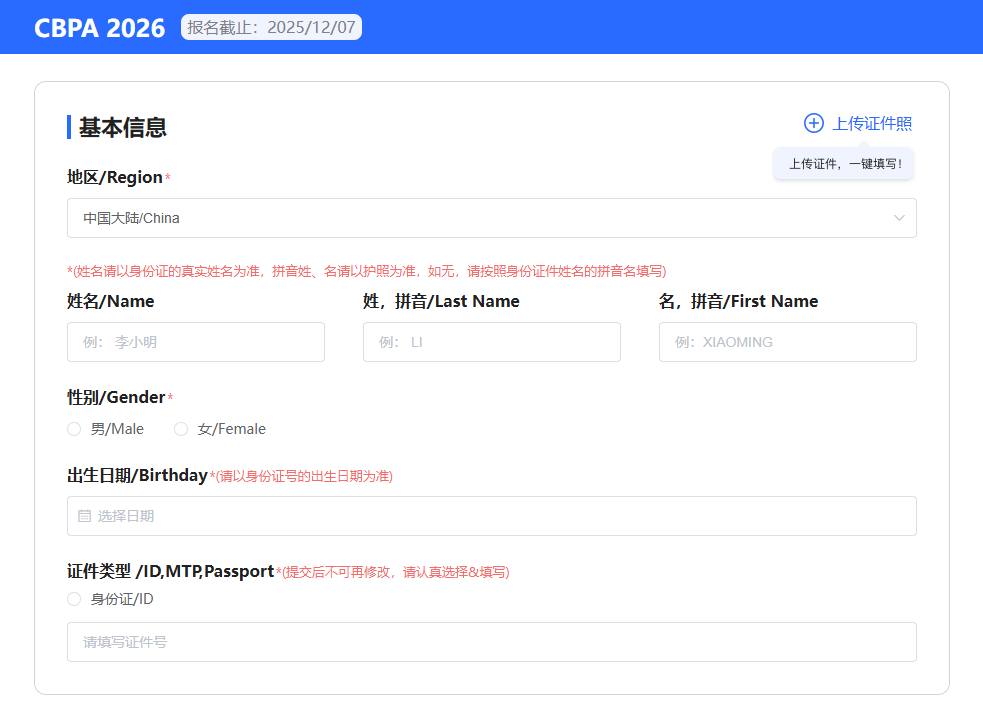
Task: Open the 选择日期 date picker field
Action: click(x=491, y=516)
